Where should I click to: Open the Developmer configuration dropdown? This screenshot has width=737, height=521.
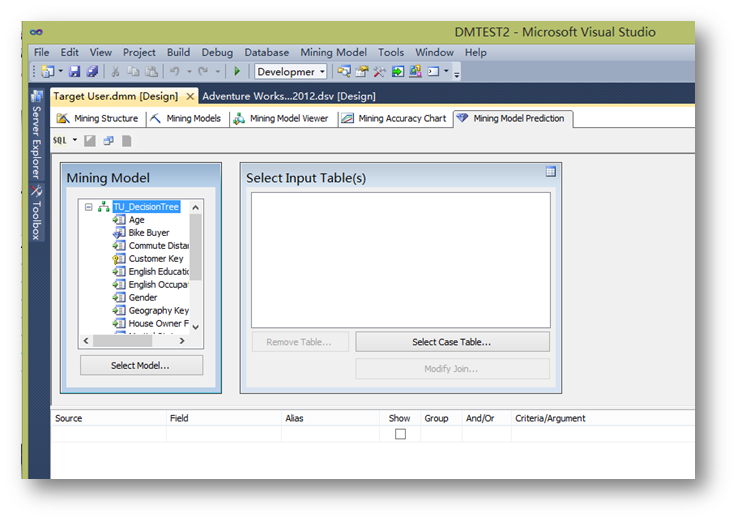(x=291, y=72)
